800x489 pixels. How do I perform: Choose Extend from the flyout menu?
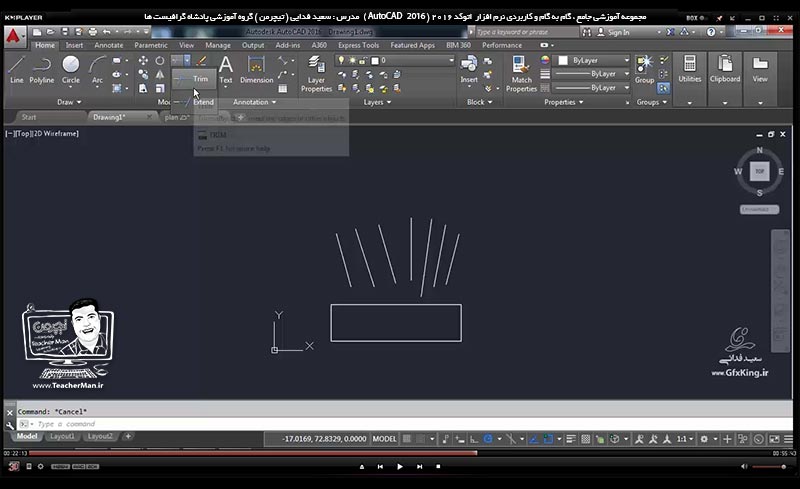(193, 102)
